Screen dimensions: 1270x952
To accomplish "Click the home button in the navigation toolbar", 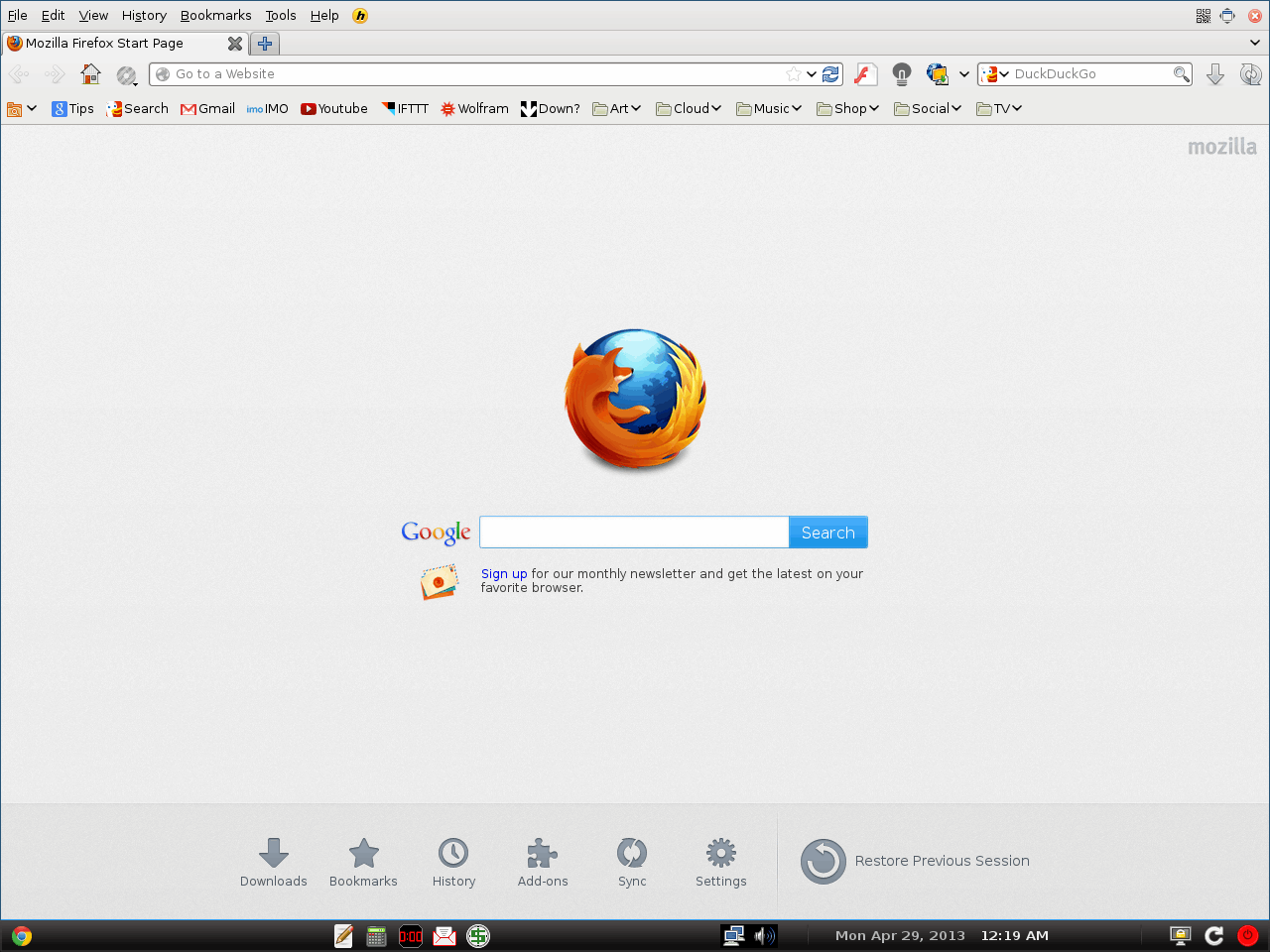I will point(90,74).
